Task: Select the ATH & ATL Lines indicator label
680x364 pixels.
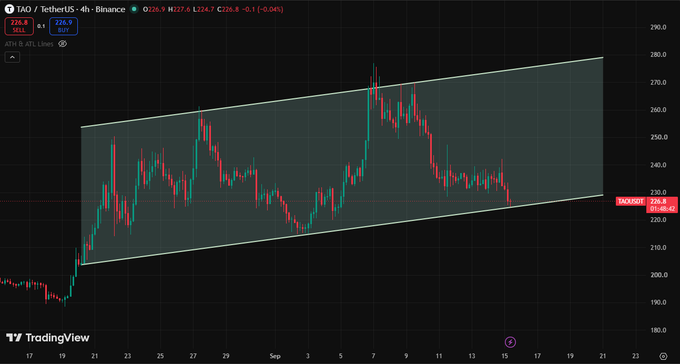Action: click(x=29, y=44)
